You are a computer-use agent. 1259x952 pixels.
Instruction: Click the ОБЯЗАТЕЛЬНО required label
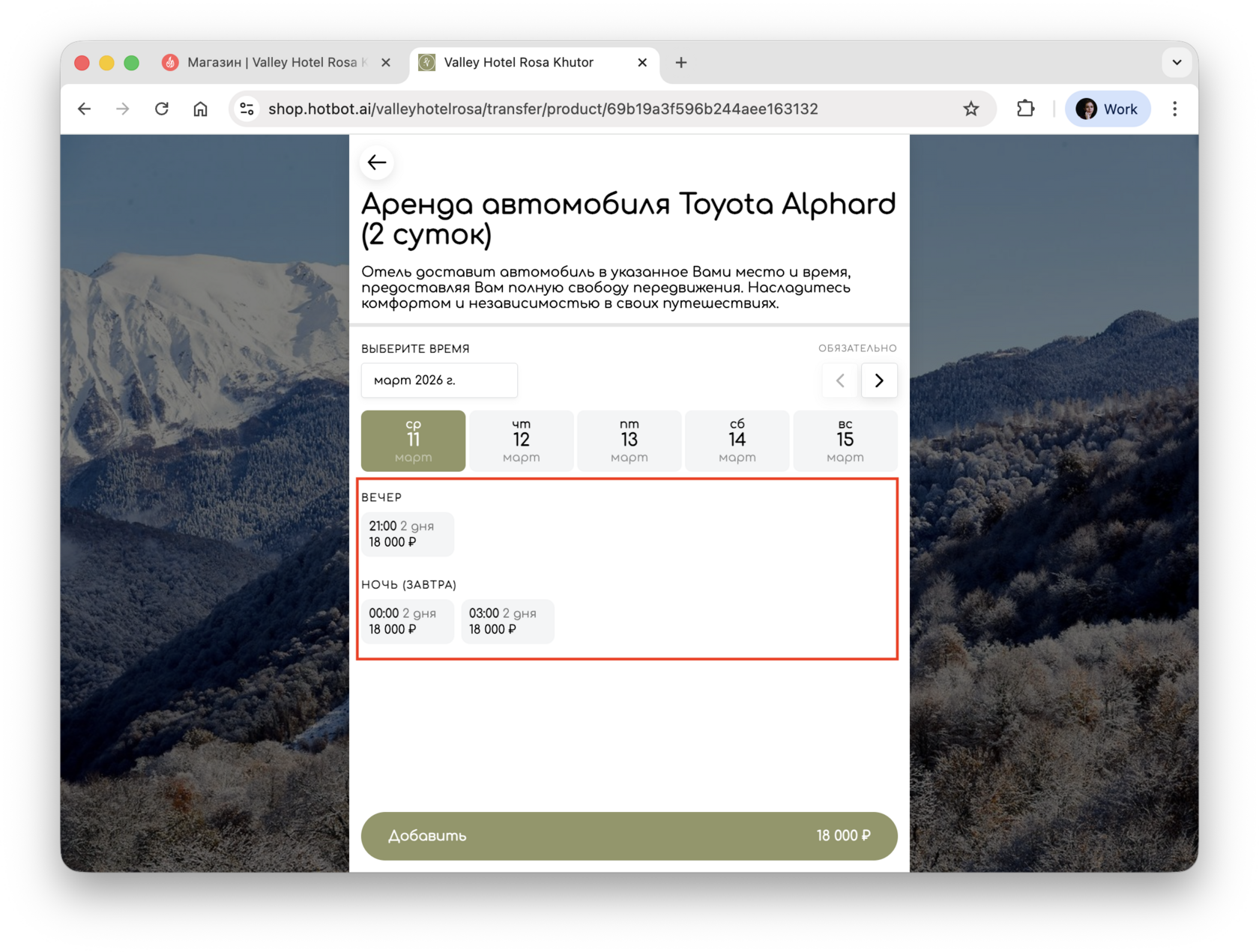857,348
